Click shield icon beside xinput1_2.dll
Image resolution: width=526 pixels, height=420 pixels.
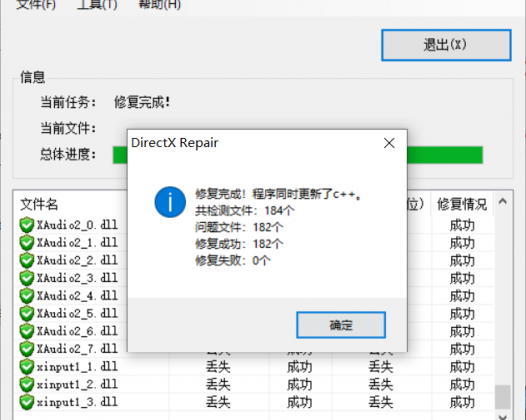(x=27, y=384)
